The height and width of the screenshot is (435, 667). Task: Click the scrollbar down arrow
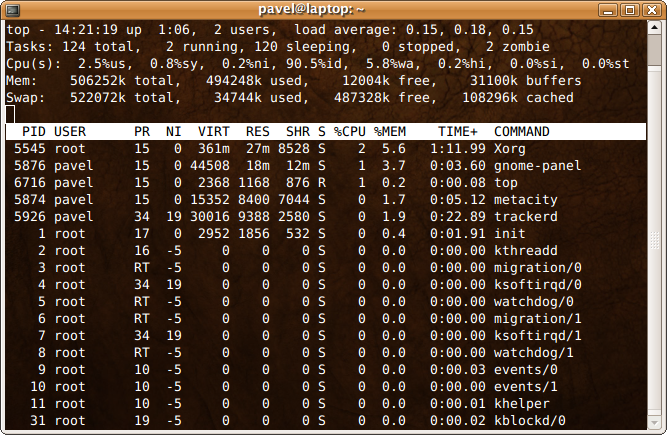654,423
